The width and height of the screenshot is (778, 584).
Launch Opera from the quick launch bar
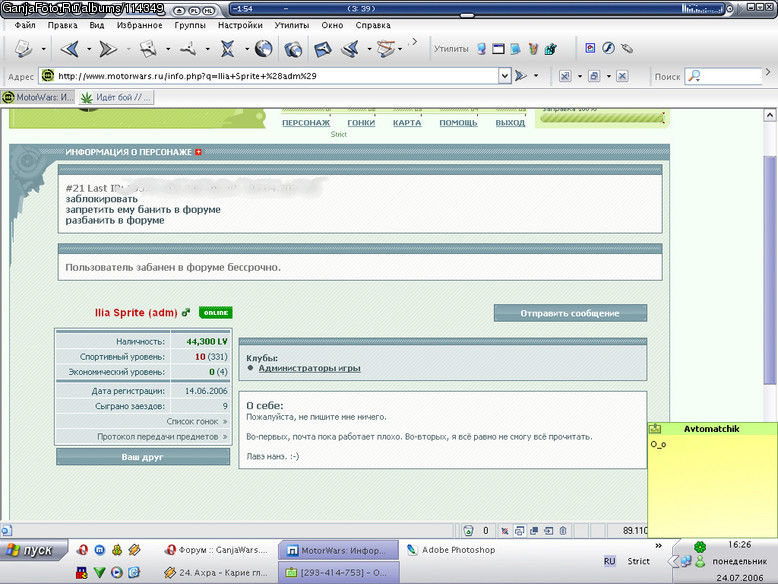[82, 550]
